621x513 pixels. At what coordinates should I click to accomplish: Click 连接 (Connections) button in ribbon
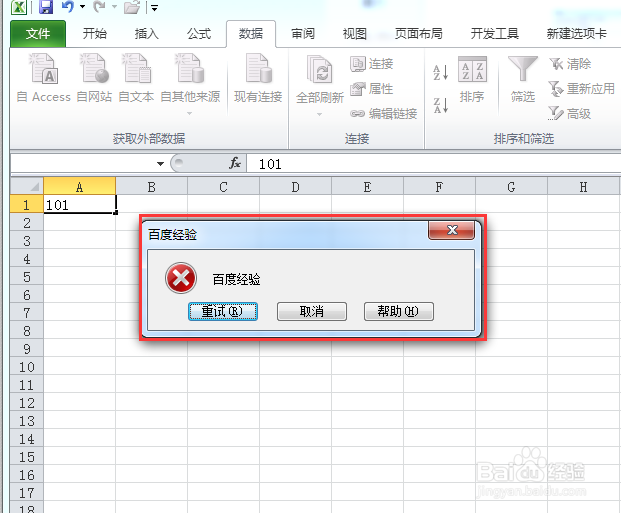point(371,64)
